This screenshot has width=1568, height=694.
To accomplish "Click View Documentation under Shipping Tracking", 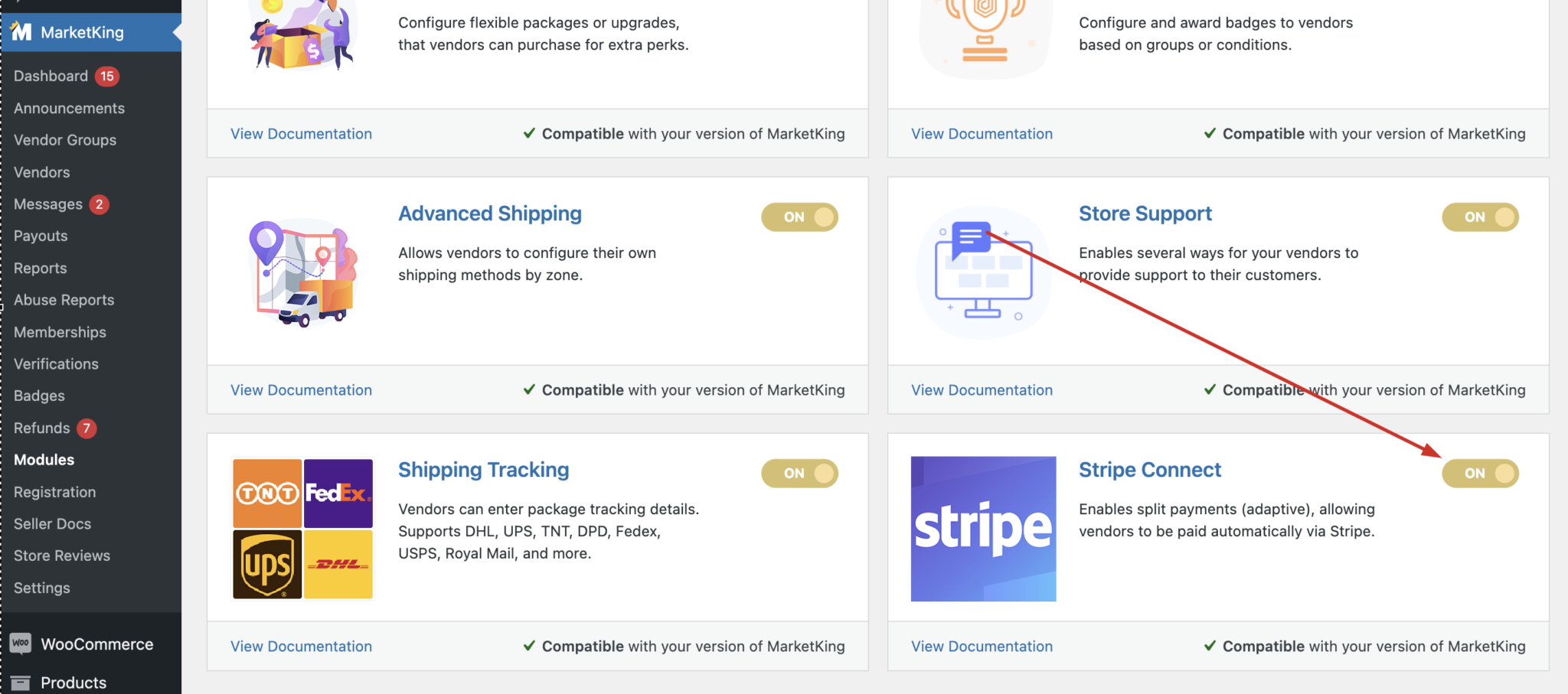I will pyautogui.click(x=301, y=646).
